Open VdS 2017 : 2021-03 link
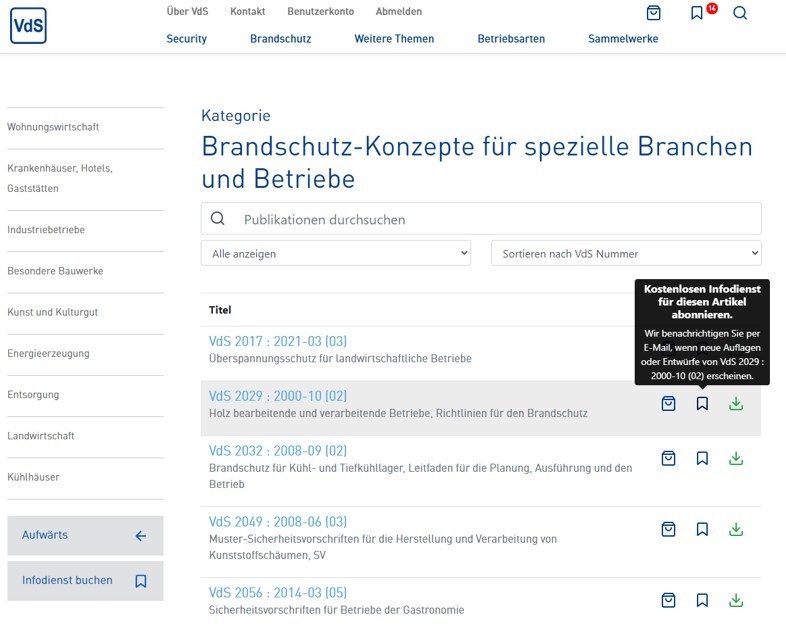 [277, 342]
